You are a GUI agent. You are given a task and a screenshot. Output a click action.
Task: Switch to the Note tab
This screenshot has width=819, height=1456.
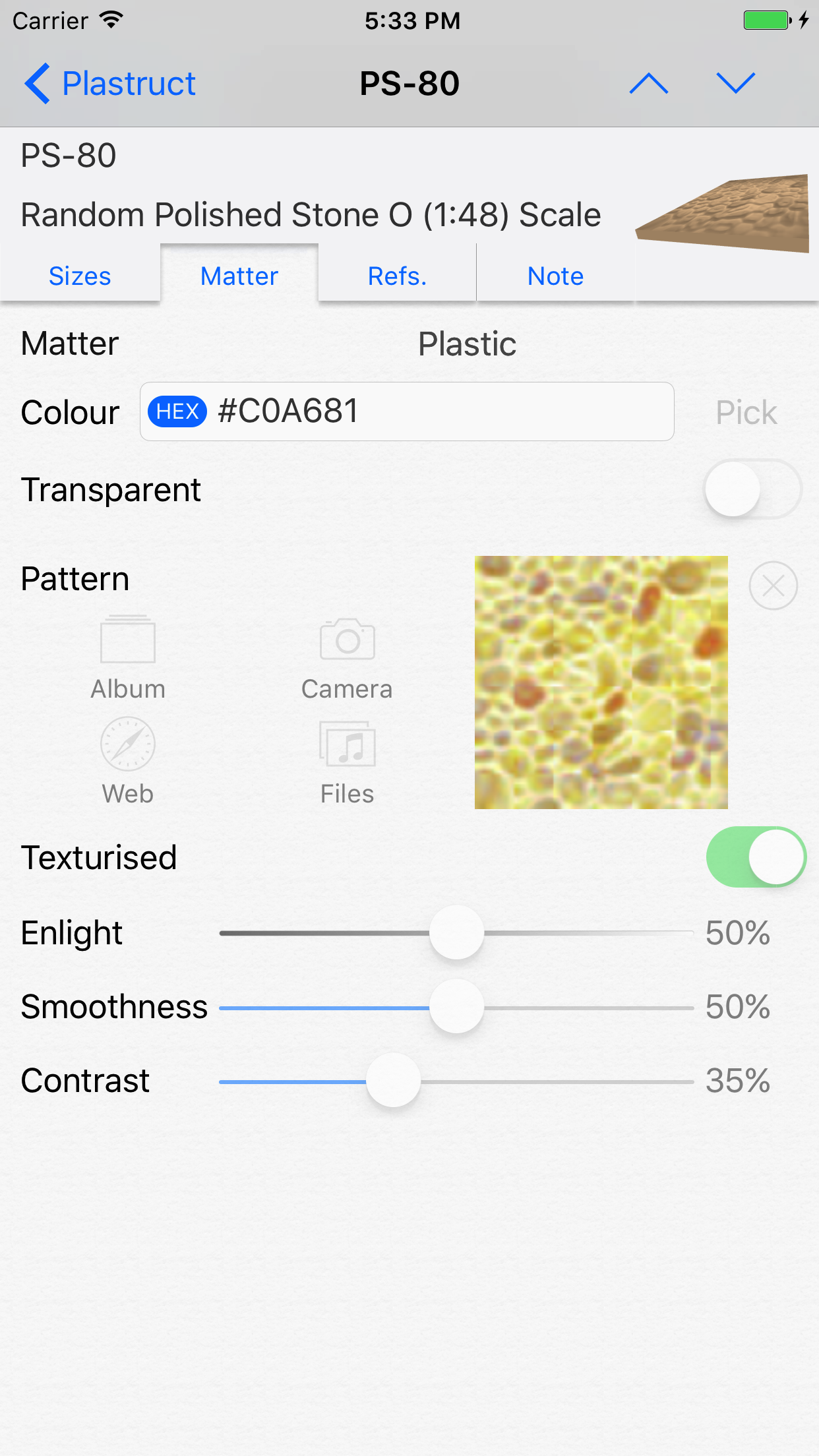click(x=555, y=276)
